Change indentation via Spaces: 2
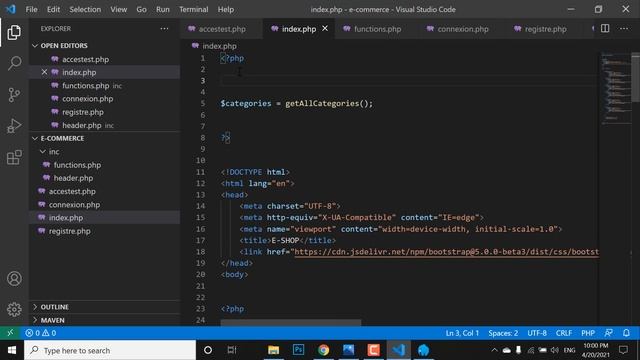 tap(503, 333)
